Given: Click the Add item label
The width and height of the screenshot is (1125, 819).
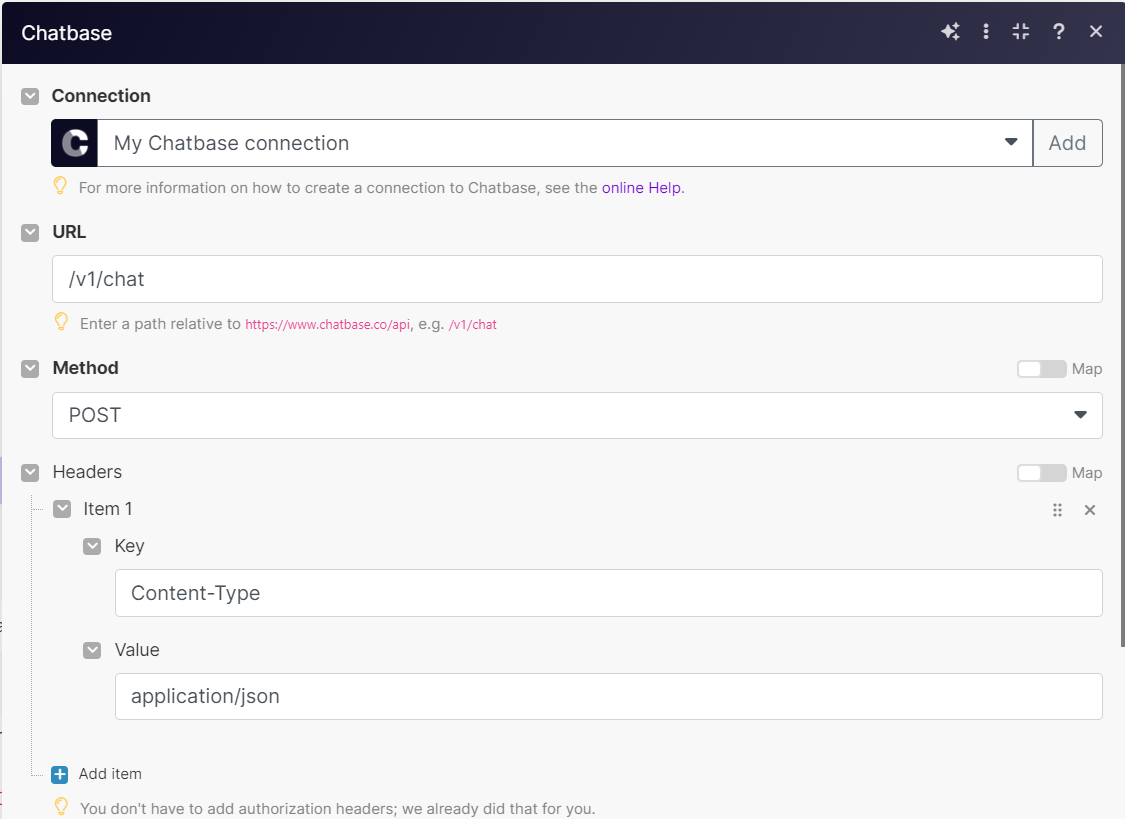Looking at the screenshot, I should coord(110,774).
